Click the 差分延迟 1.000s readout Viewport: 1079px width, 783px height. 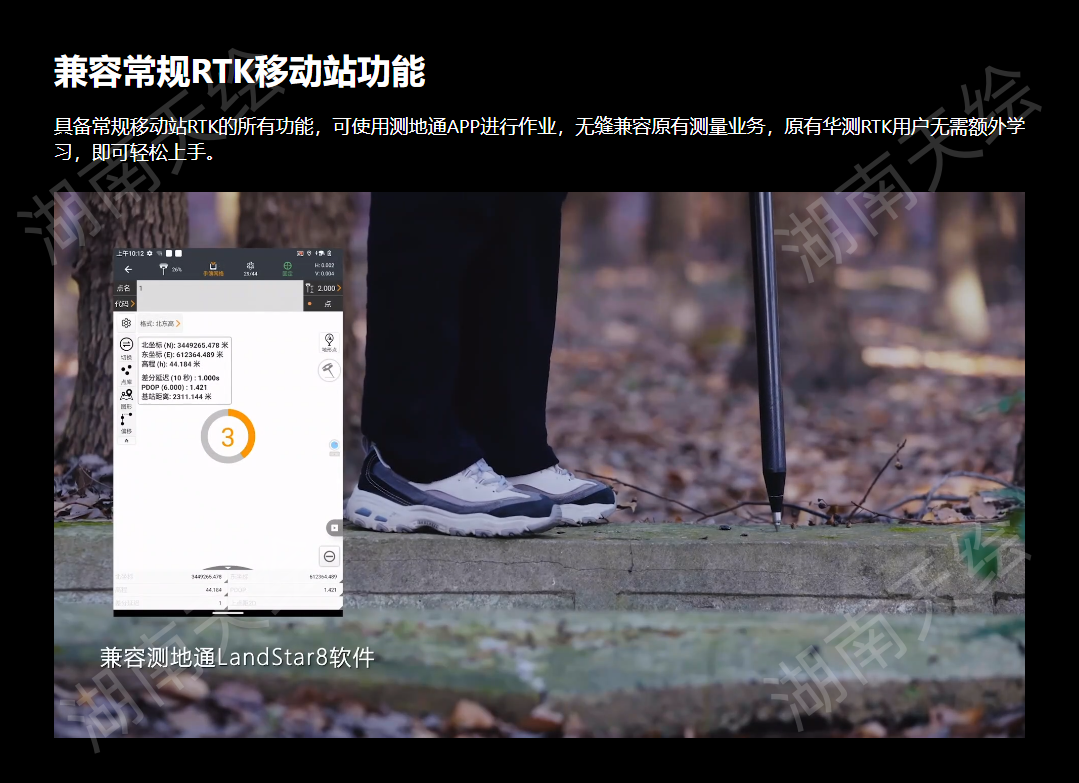[x=180, y=378]
